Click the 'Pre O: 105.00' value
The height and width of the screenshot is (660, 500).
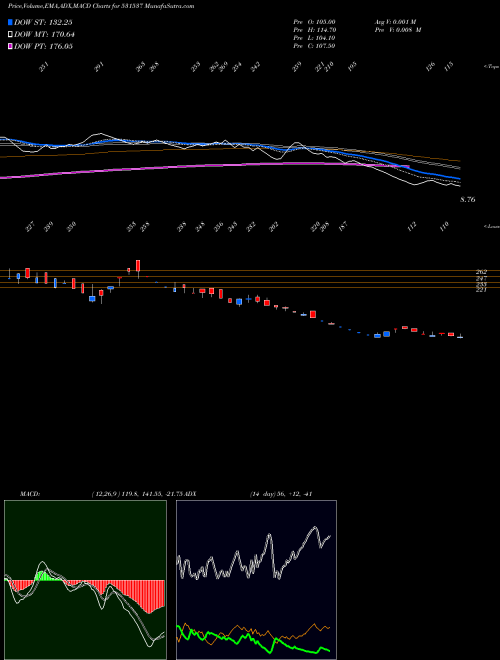click(314, 21)
